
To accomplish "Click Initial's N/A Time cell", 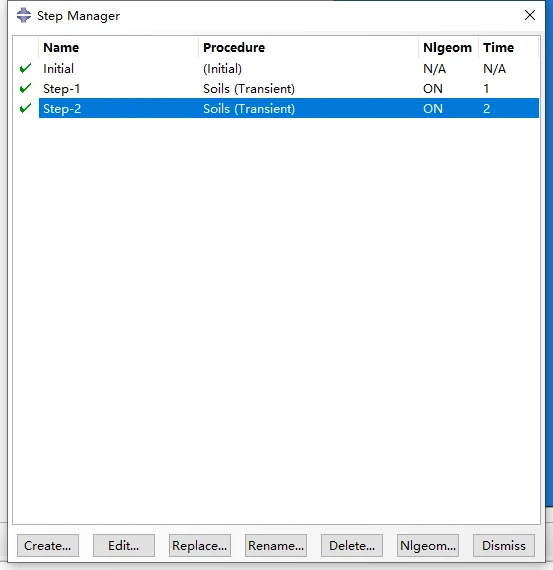I will point(494,69).
